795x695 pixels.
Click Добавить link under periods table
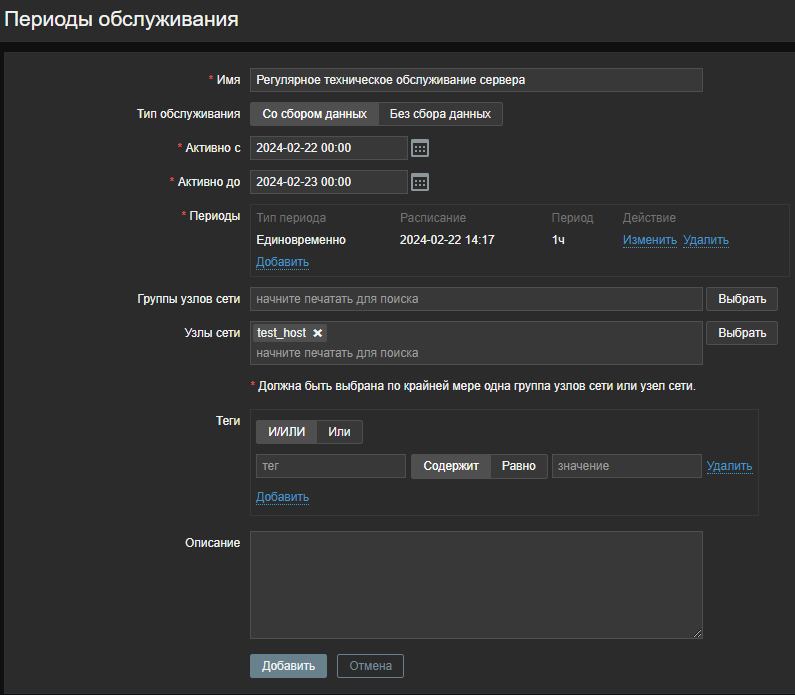pos(282,262)
